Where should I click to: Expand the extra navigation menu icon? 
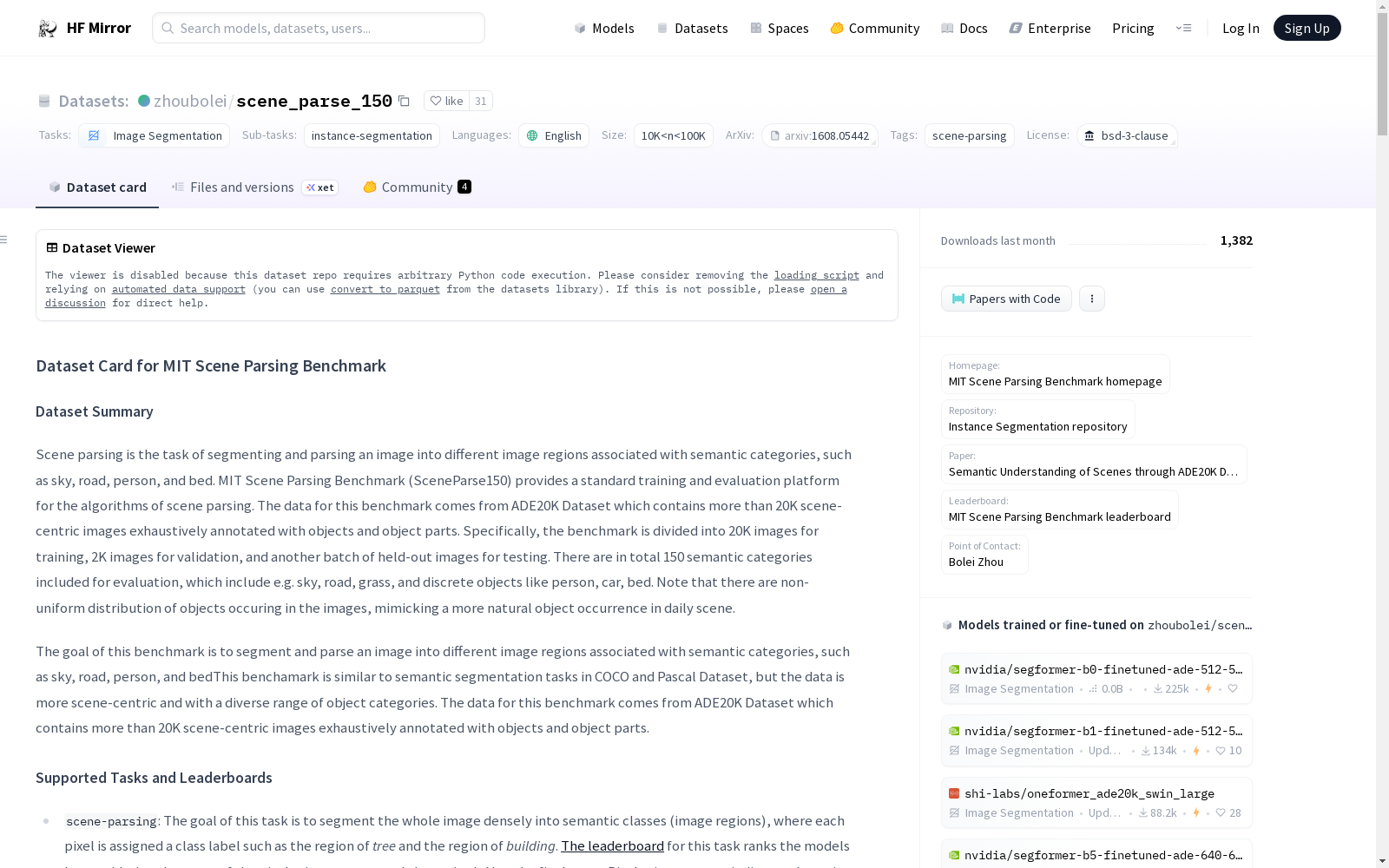pos(1183,28)
